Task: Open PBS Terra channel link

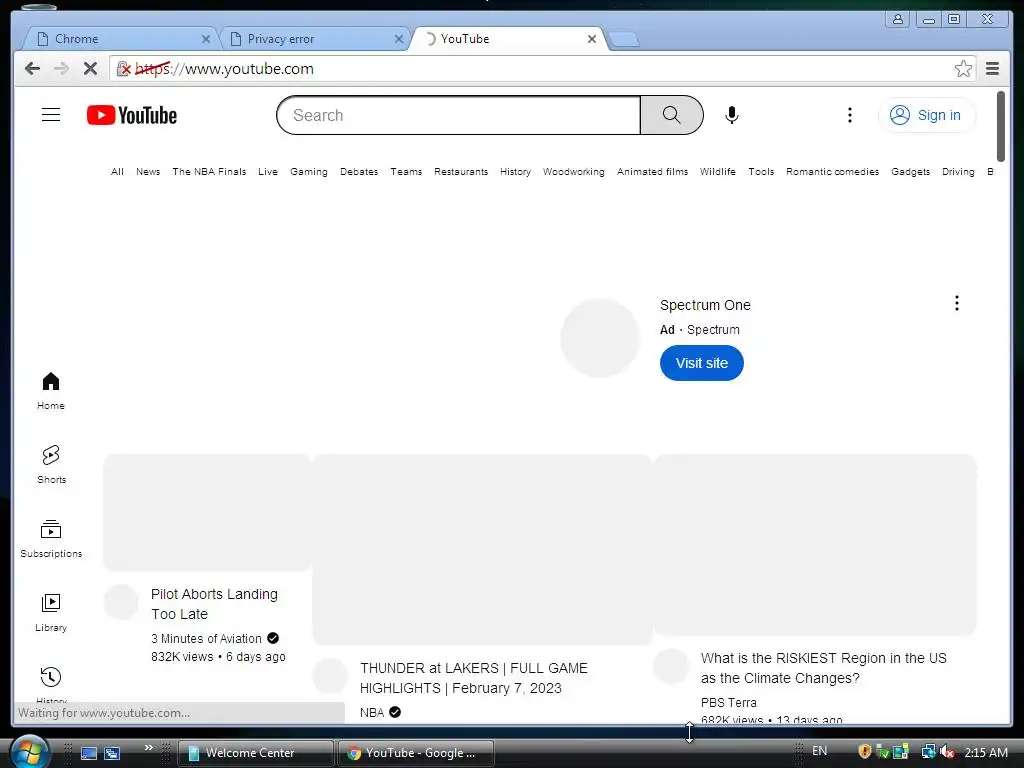Action: (x=729, y=703)
